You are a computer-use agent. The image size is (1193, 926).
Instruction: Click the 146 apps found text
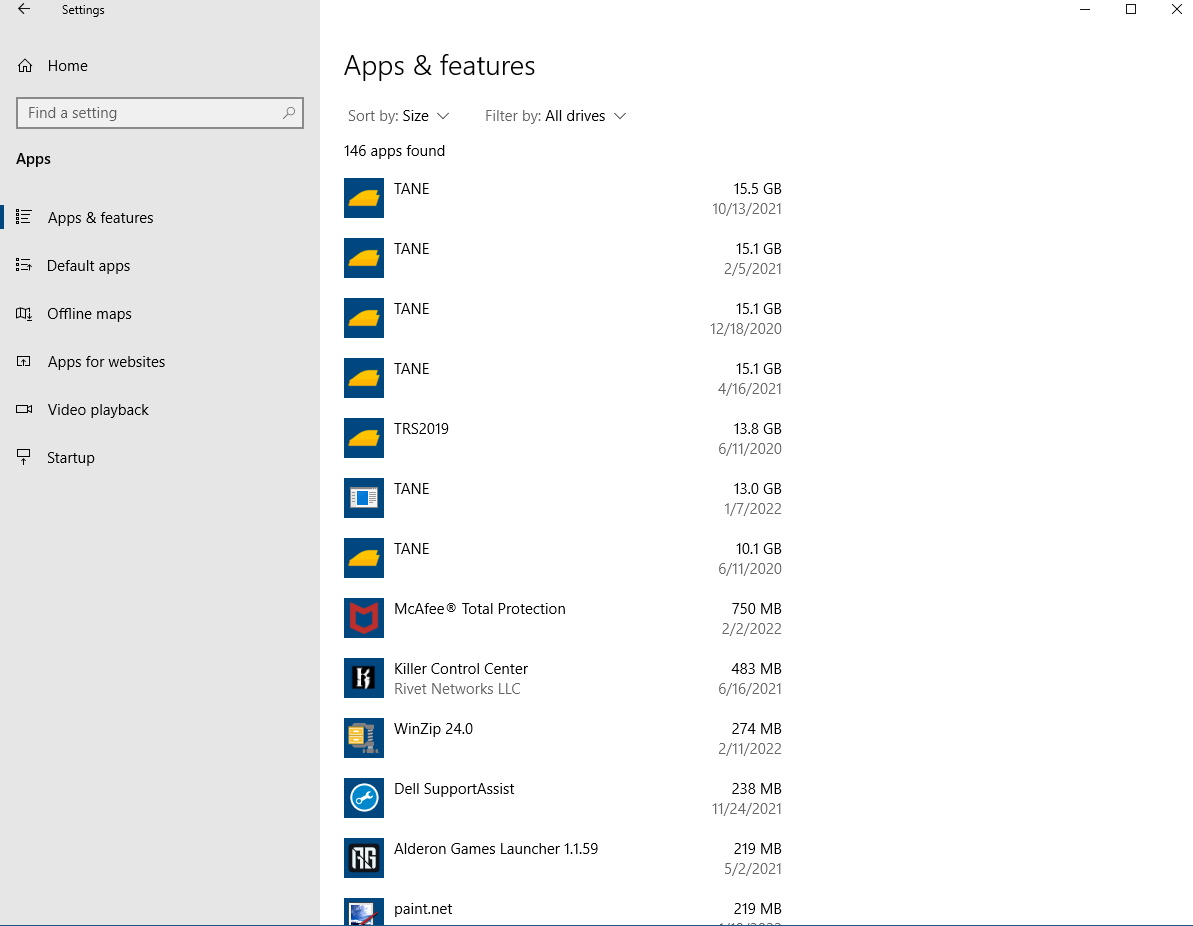point(394,151)
